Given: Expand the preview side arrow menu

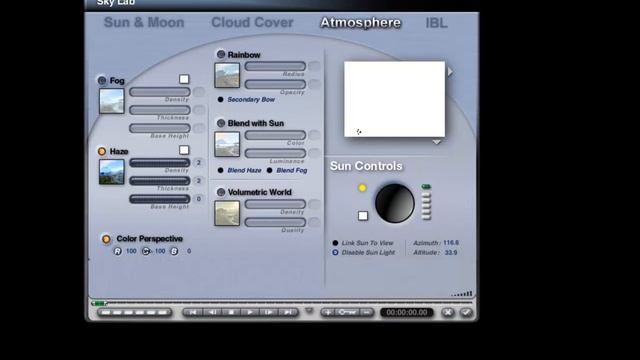Looking at the screenshot, I should click(x=450, y=72).
